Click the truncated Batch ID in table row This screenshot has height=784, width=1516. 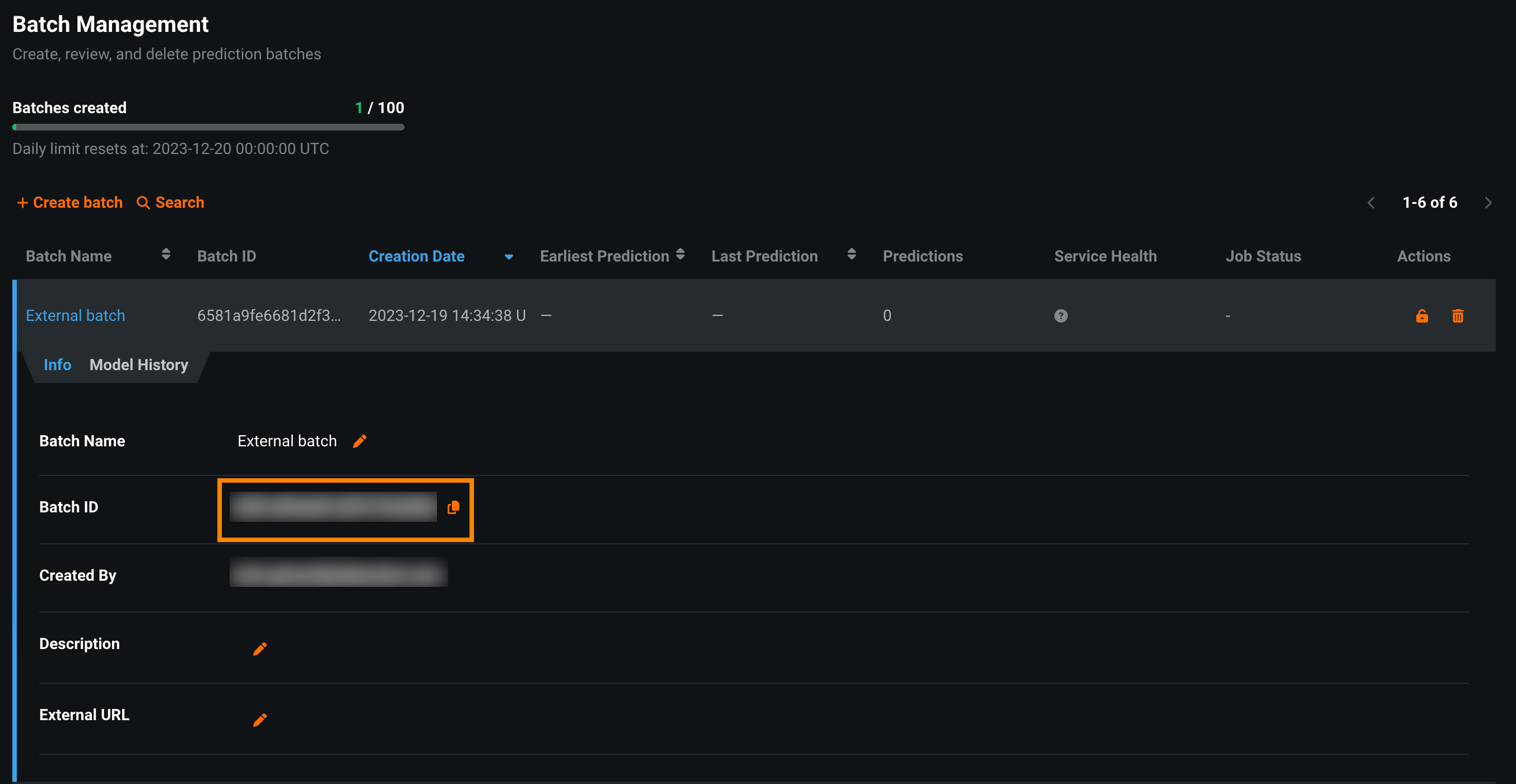pyautogui.click(x=268, y=316)
